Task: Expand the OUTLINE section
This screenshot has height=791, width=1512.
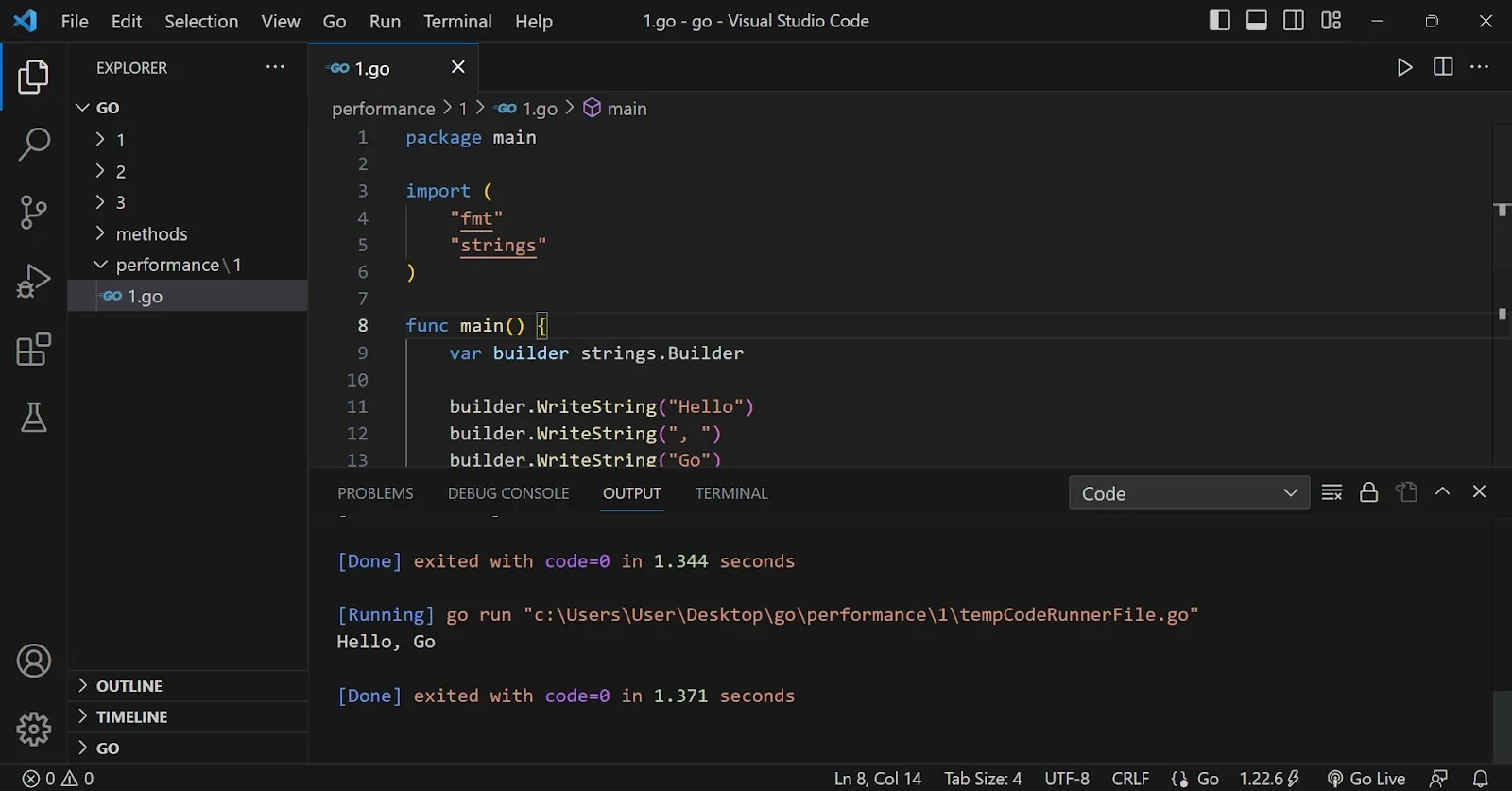Action: (188, 686)
